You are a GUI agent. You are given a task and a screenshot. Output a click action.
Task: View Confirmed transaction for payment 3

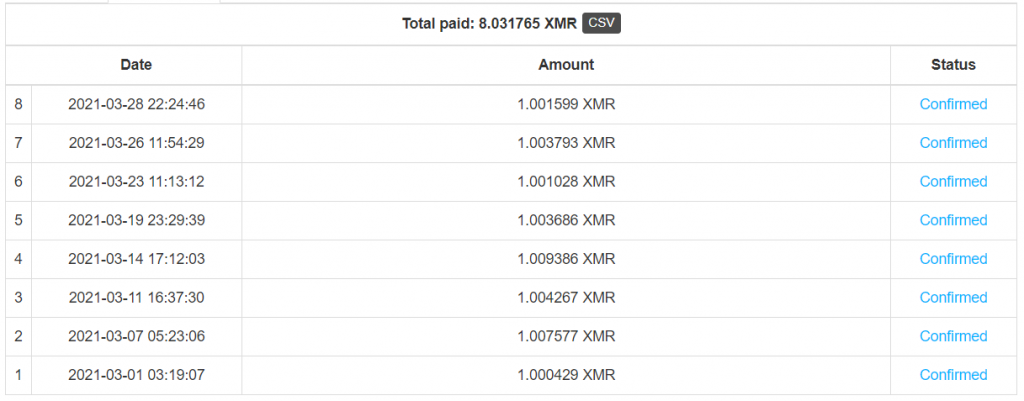[953, 297]
